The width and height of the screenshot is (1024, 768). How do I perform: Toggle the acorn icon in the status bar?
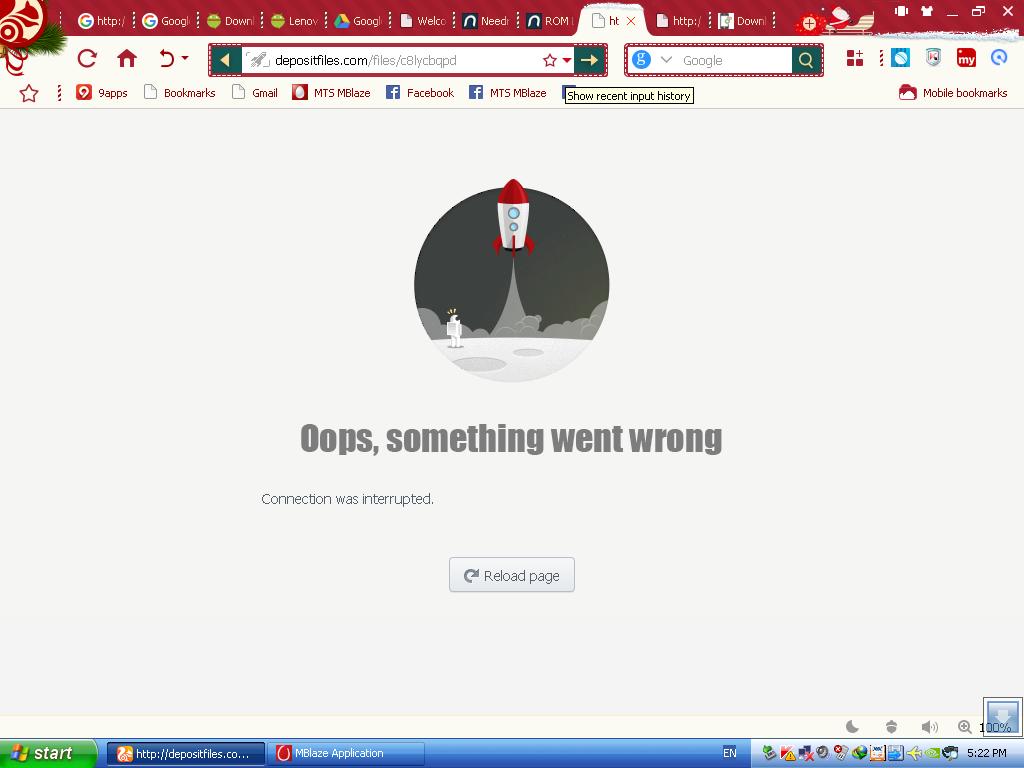coord(891,727)
